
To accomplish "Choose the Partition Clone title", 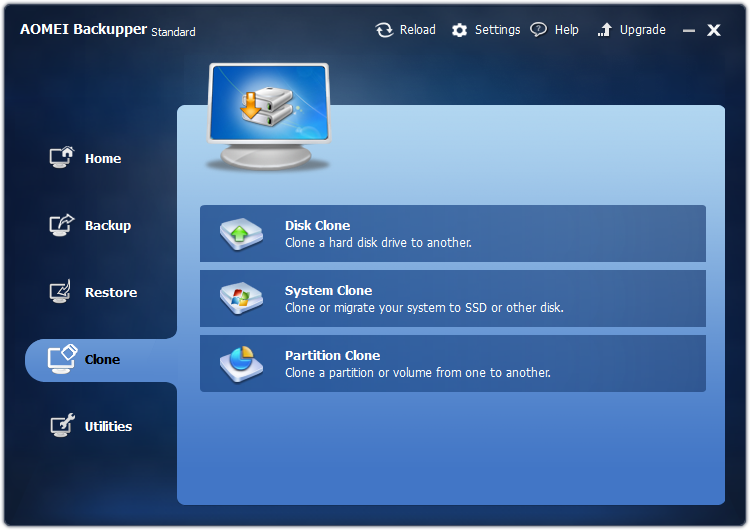I will (332, 355).
